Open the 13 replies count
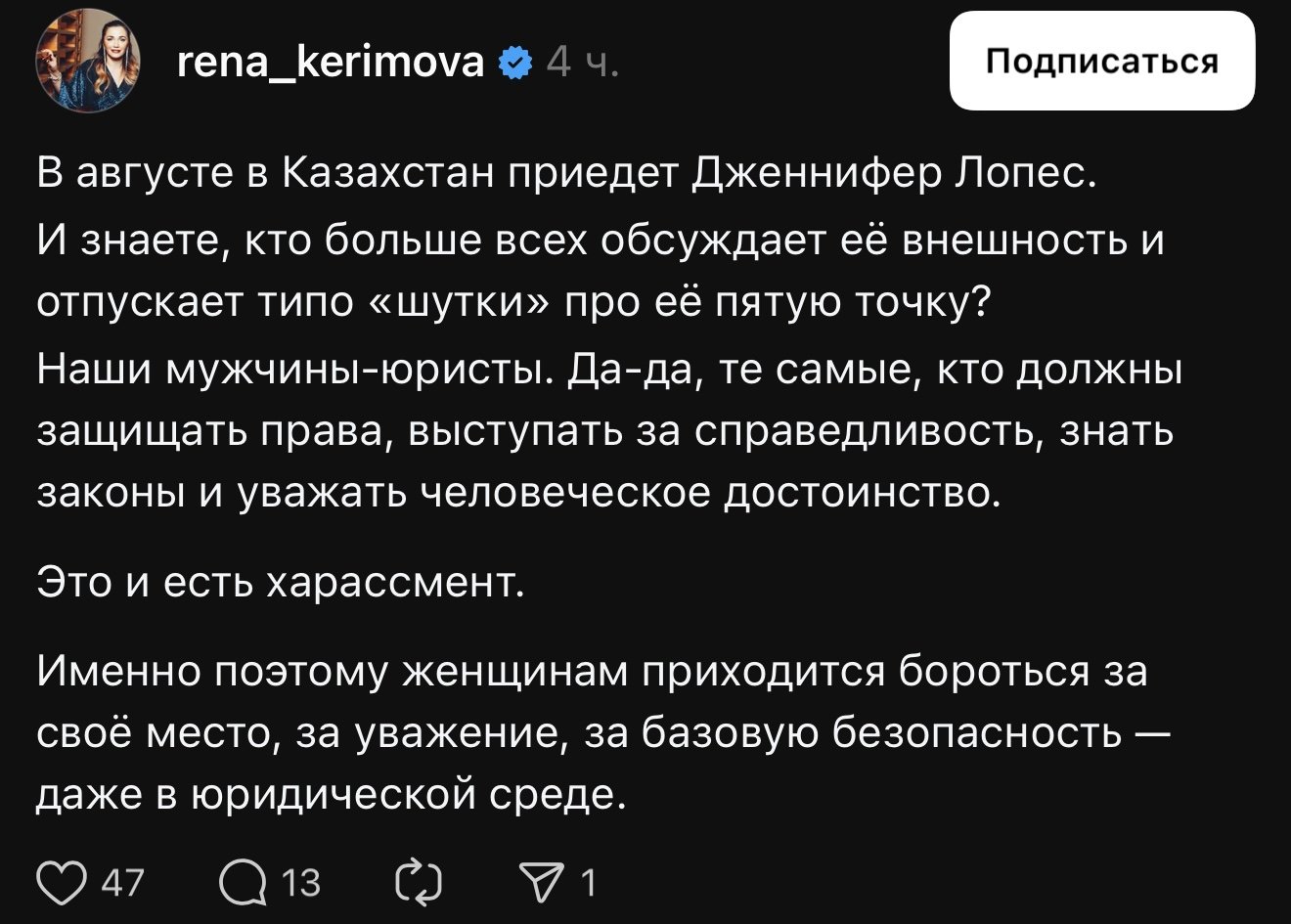 click(x=301, y=882)
